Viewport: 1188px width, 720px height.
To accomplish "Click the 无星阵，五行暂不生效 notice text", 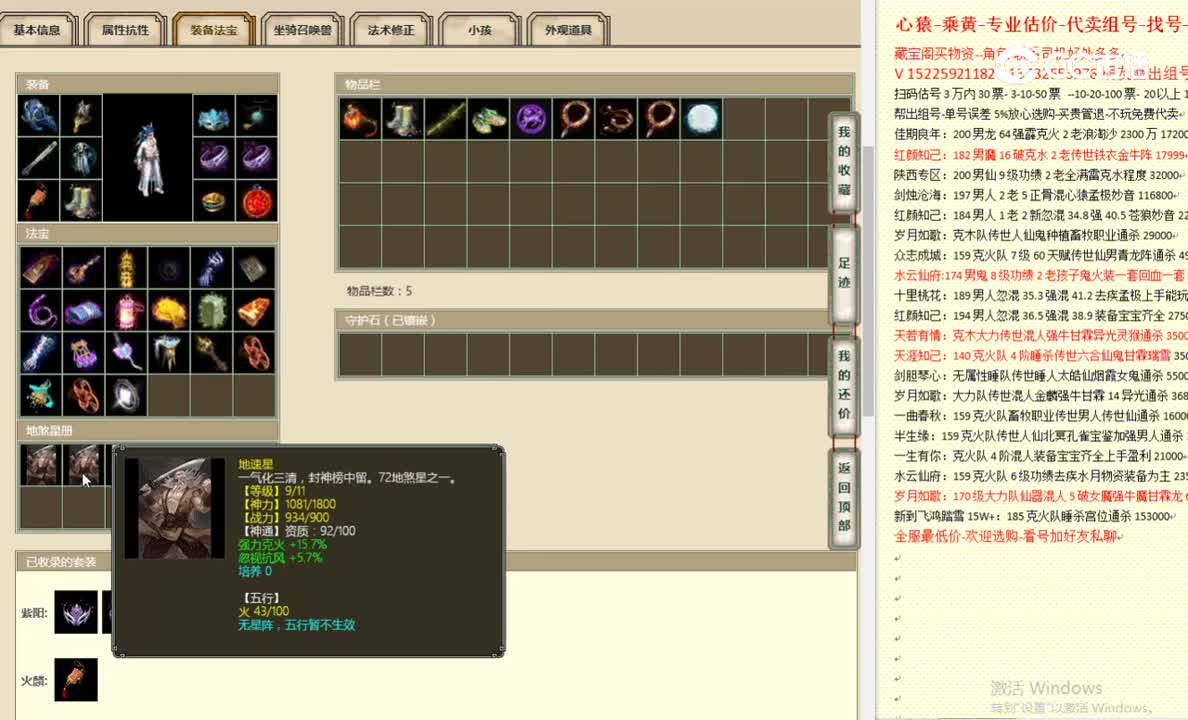I will (297, 625).
